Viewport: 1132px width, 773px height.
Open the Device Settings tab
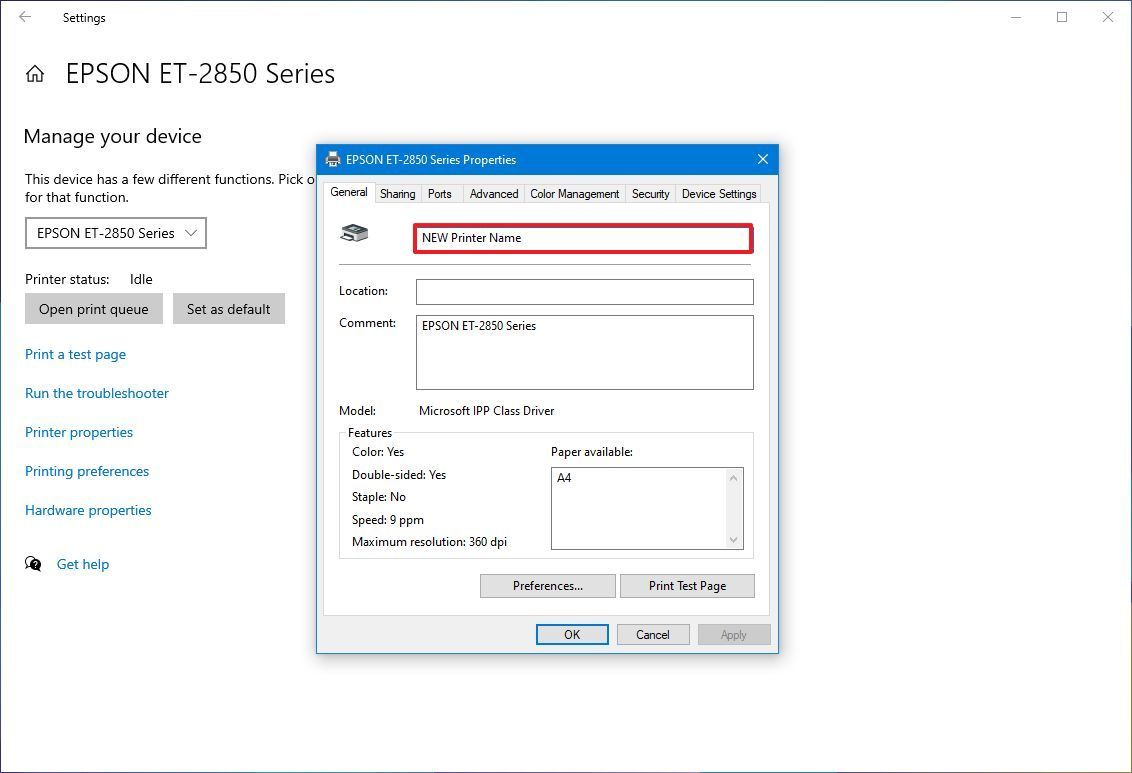(719, 194)
